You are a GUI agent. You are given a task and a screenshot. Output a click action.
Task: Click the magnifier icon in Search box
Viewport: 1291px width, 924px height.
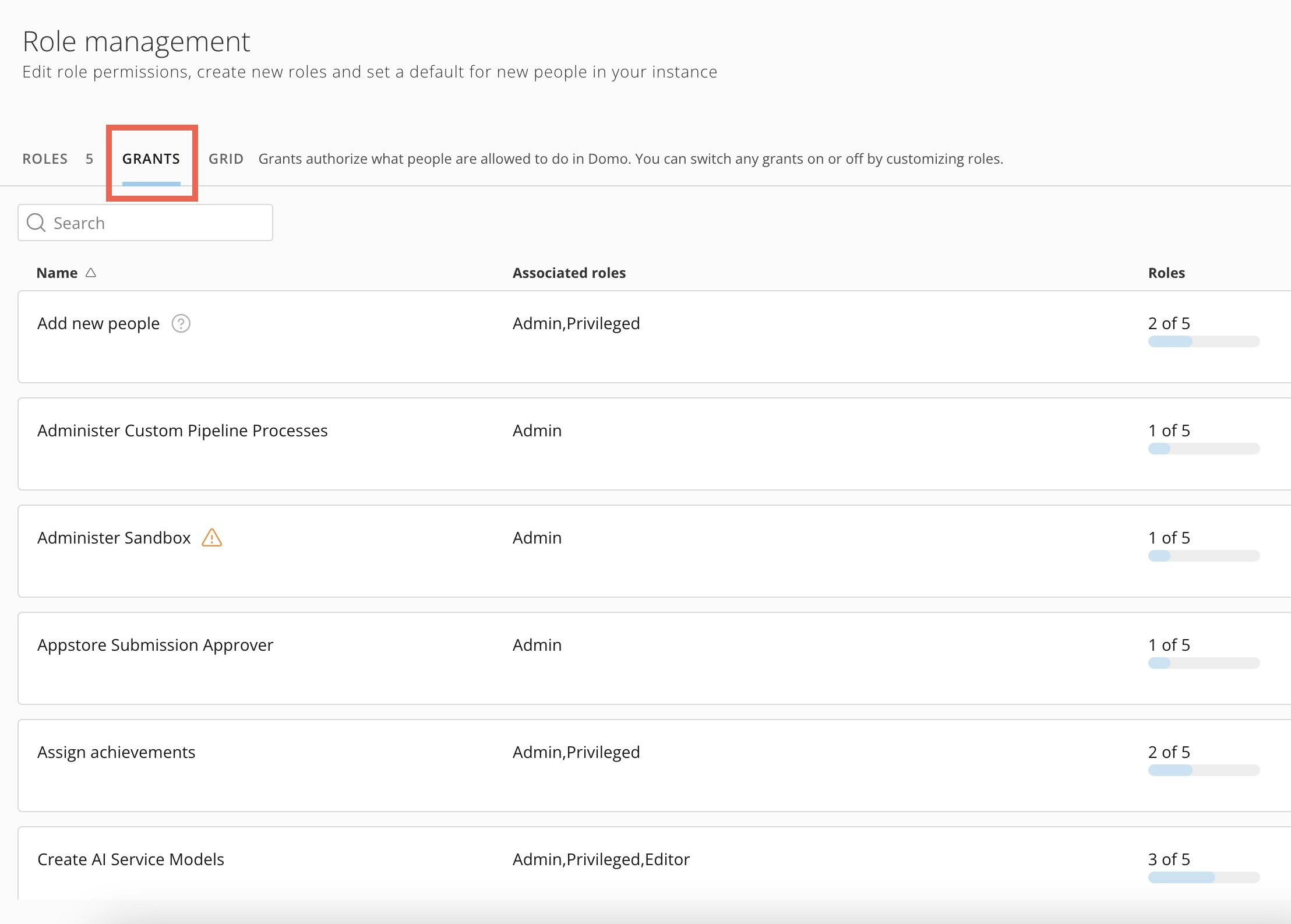(36, 223)
